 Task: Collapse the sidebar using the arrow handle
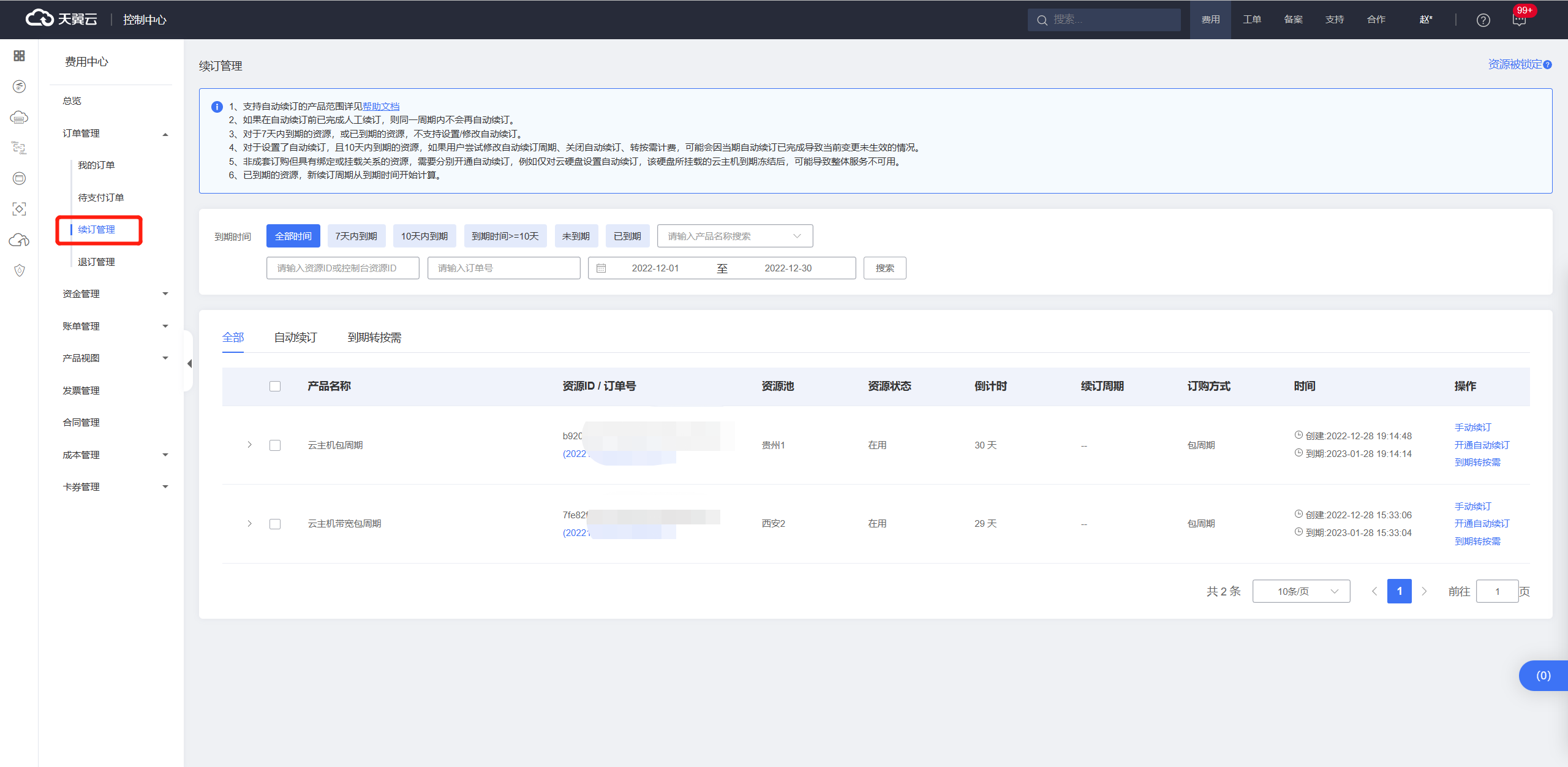click(x=189, y=363)
